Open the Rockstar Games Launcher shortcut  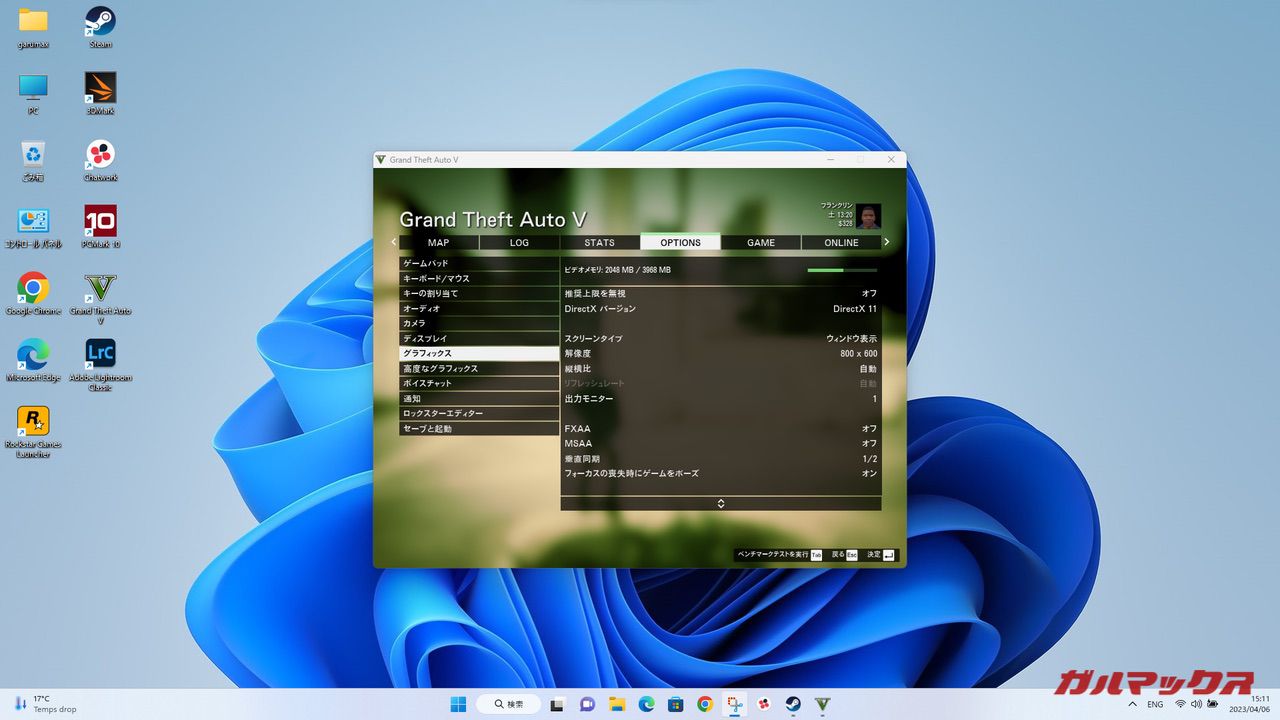tap(33, 422)
